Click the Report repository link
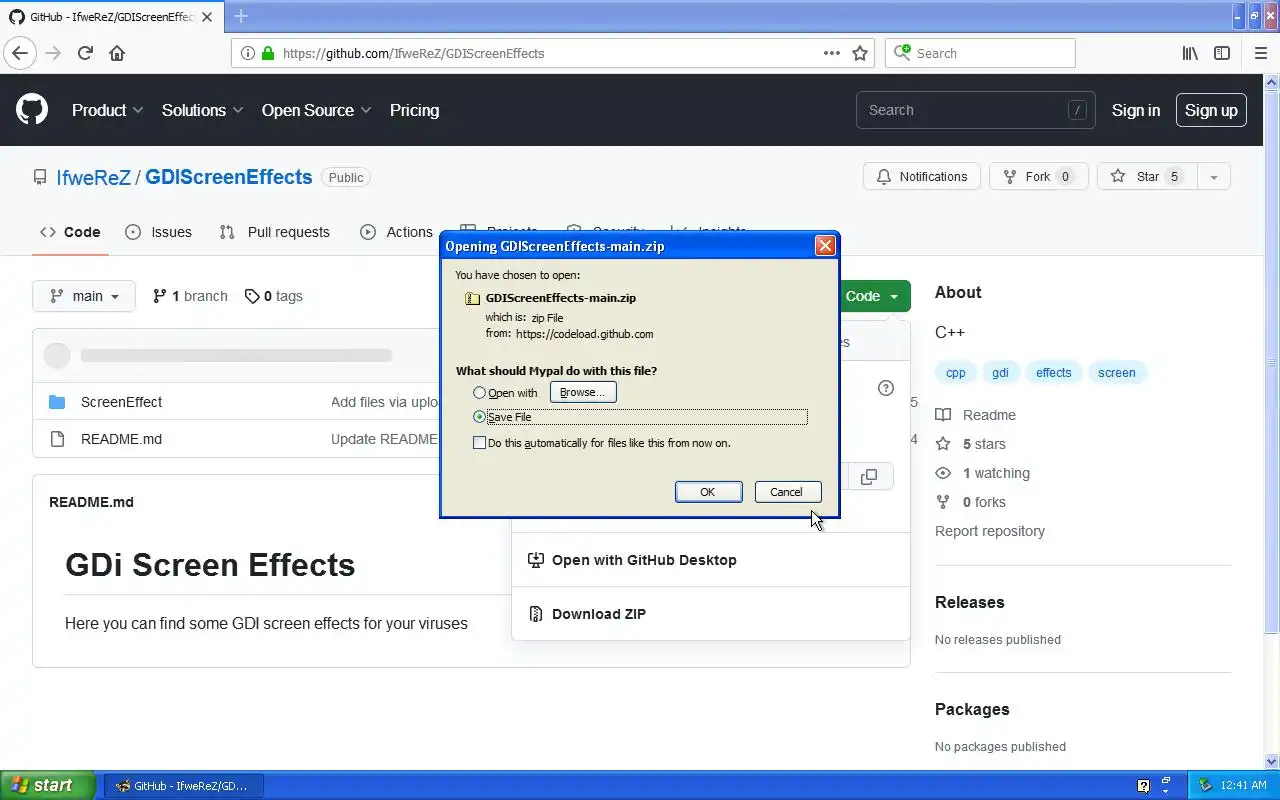 click(990, 531)
